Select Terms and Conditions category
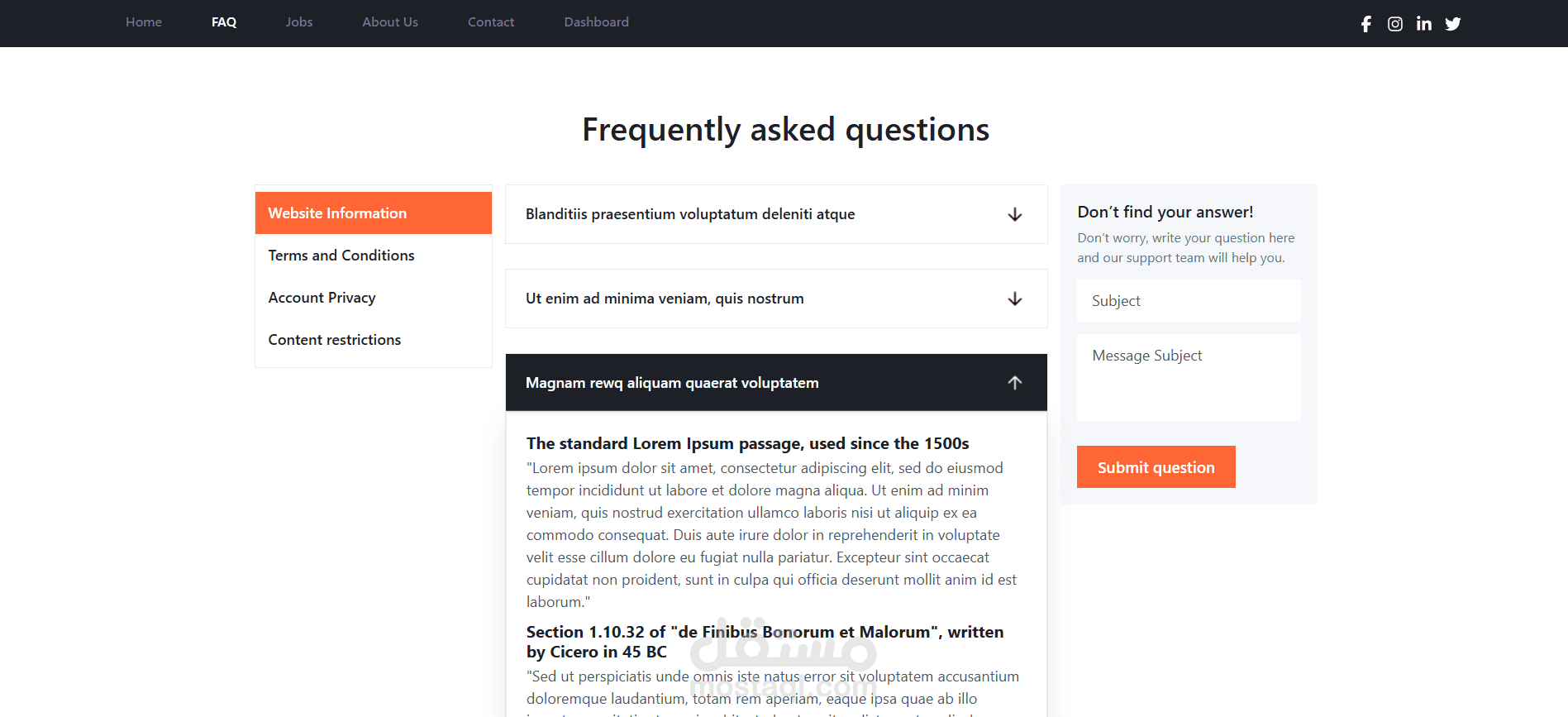 pos(374,256)
